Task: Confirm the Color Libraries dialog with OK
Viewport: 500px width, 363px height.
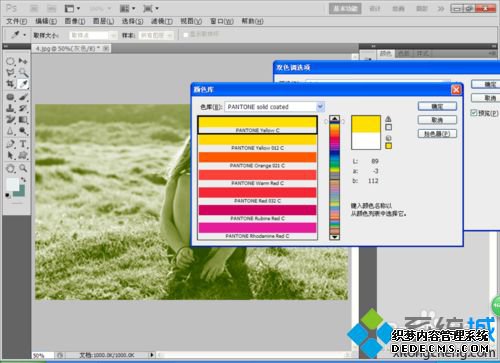Action: pos(437,106)
